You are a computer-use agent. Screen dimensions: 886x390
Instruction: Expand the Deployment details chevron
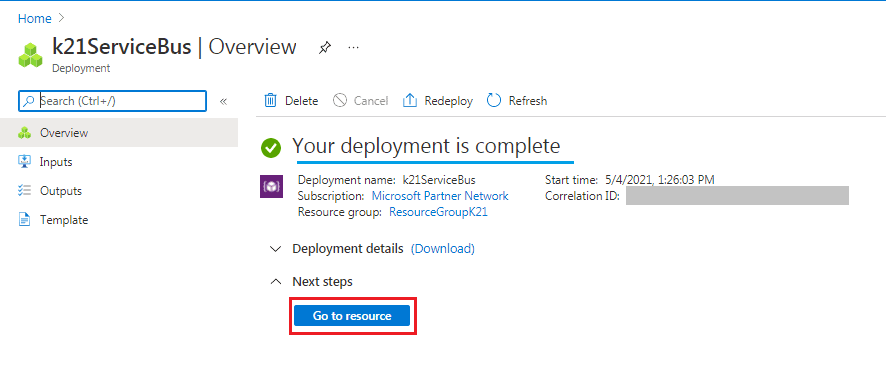(275, 249)
